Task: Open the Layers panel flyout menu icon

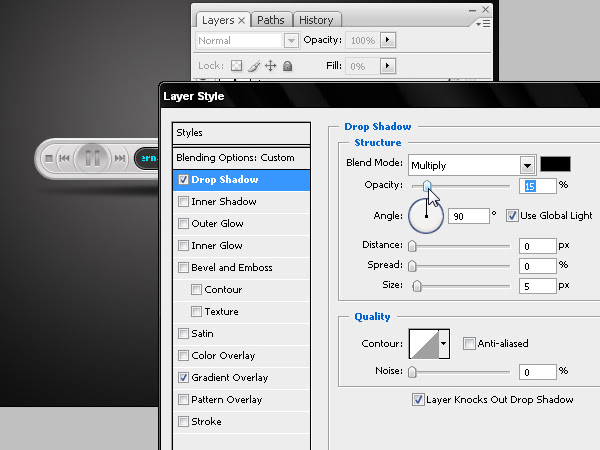Action: [483, 24]
